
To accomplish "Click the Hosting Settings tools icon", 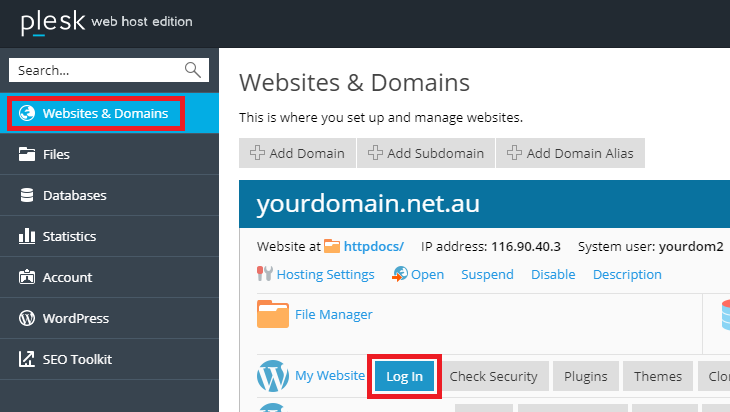I will click(264, 274).
